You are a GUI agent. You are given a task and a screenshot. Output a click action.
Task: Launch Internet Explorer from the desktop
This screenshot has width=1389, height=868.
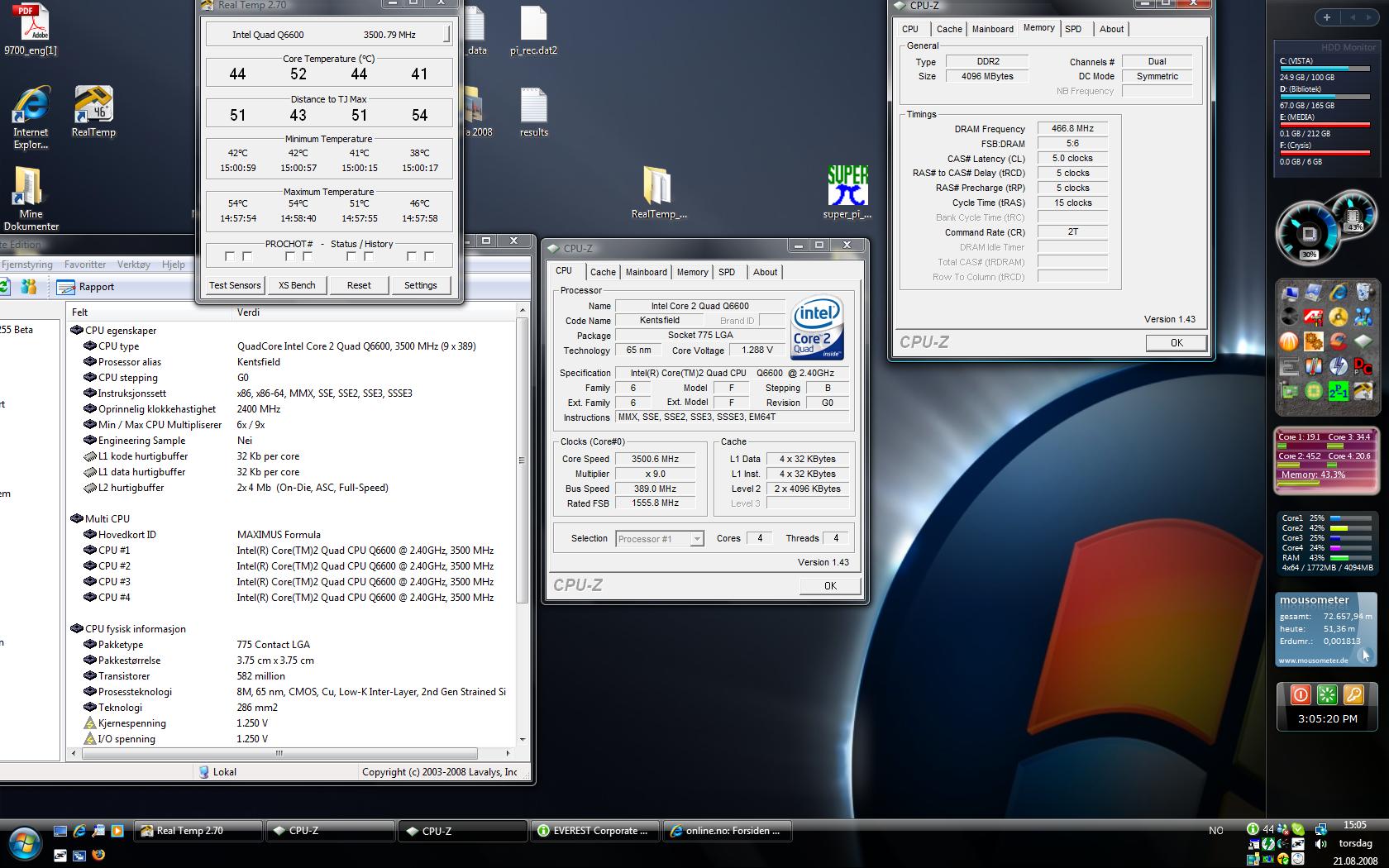pyautogui.click(x=31, y=118)
